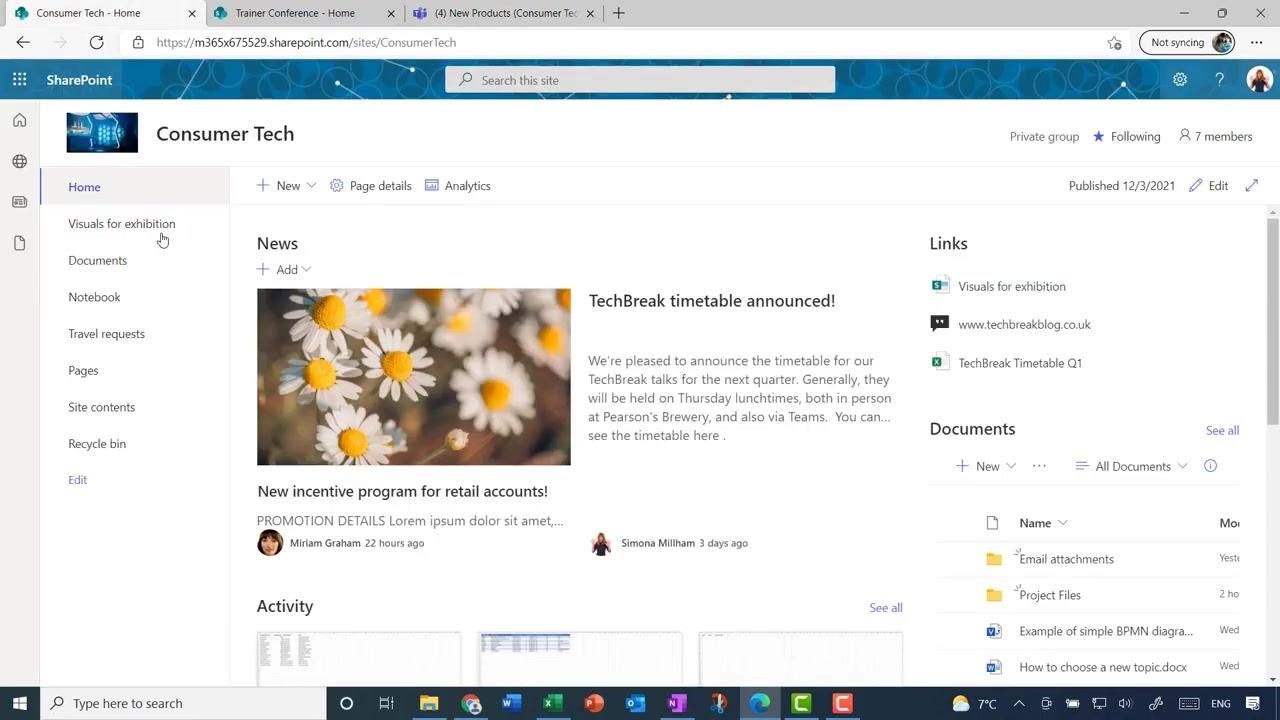Viewport: 1280px width, 720px height.
Task: Open Documents in the left navigation
Action: pyautogui.click(x=97, y=260)
